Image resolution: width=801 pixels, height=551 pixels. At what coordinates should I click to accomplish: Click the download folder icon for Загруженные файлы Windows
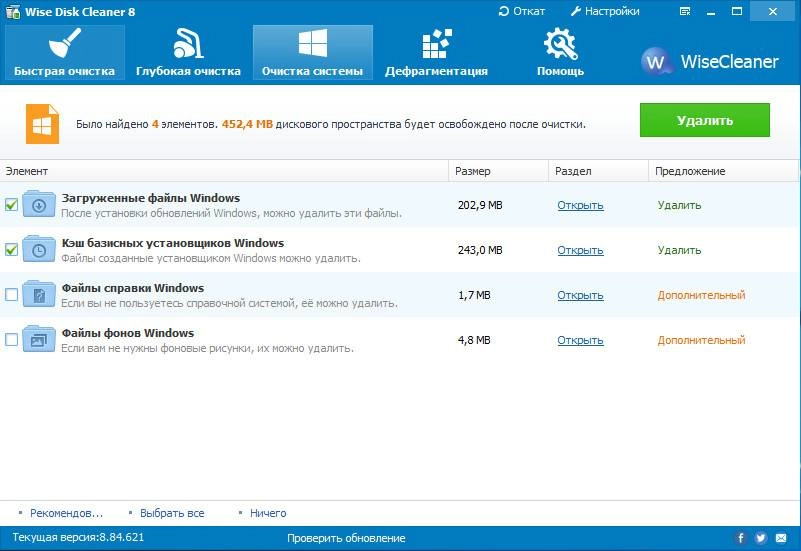[x=39, y=204]
